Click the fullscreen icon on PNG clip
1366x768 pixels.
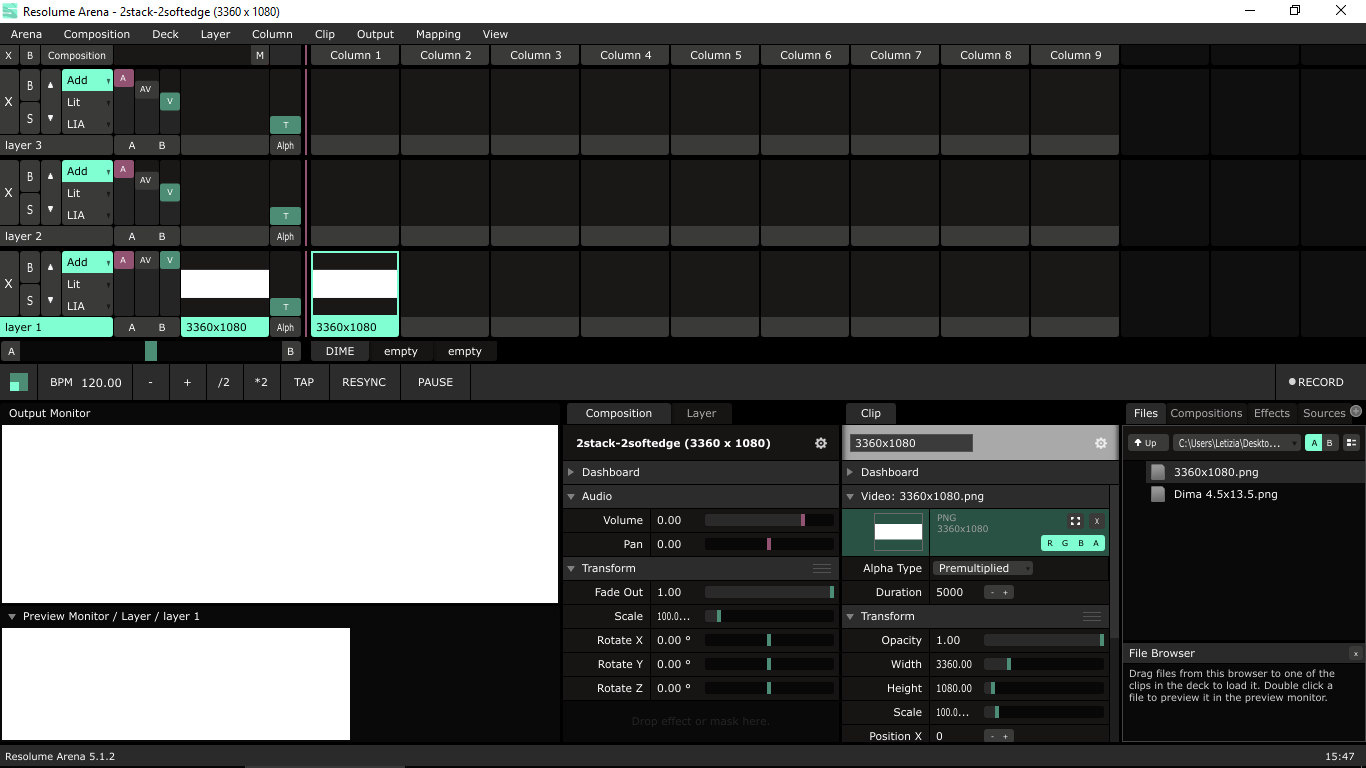[1075, 521]
